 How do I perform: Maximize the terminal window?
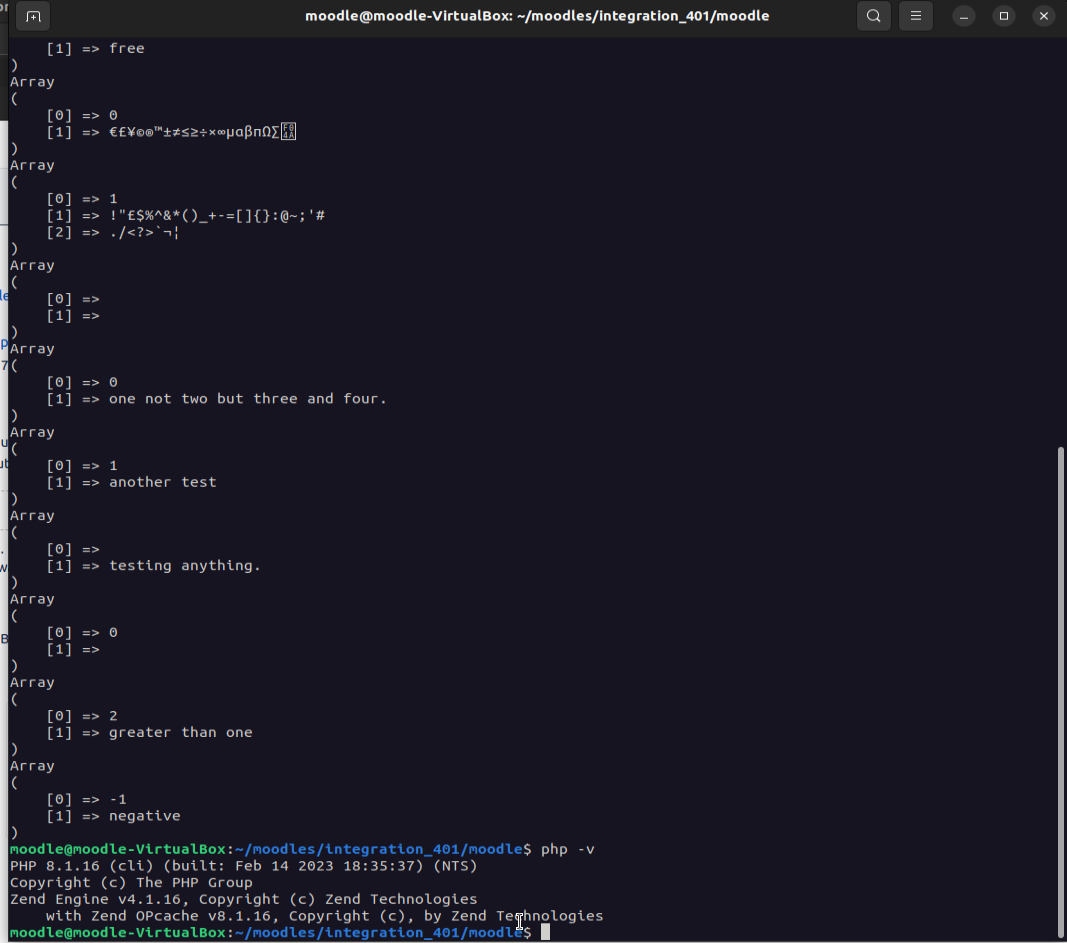pos(1004,16)
